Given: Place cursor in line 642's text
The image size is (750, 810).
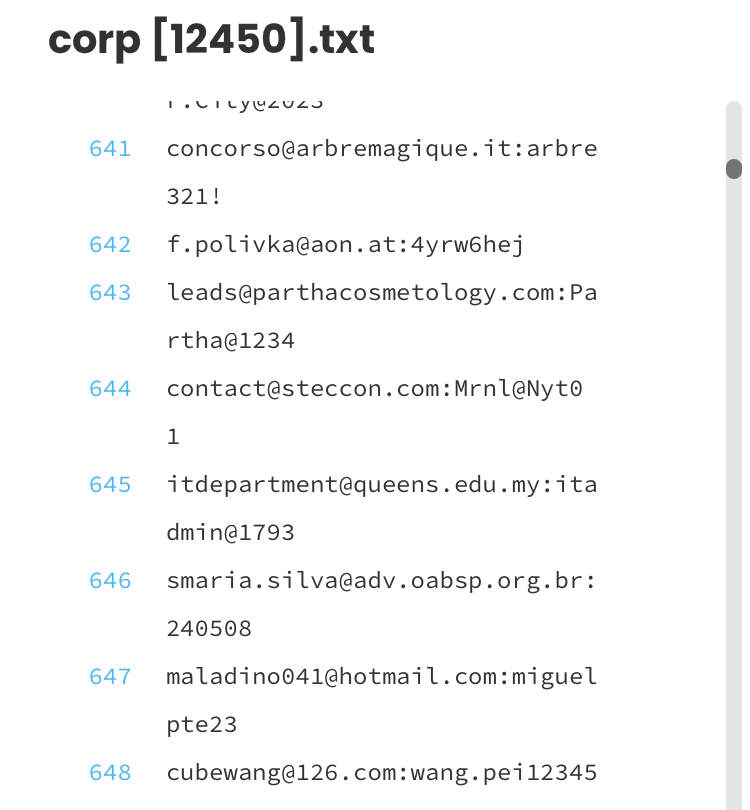Looking at the screenshot, I should (x=345, y=245).
